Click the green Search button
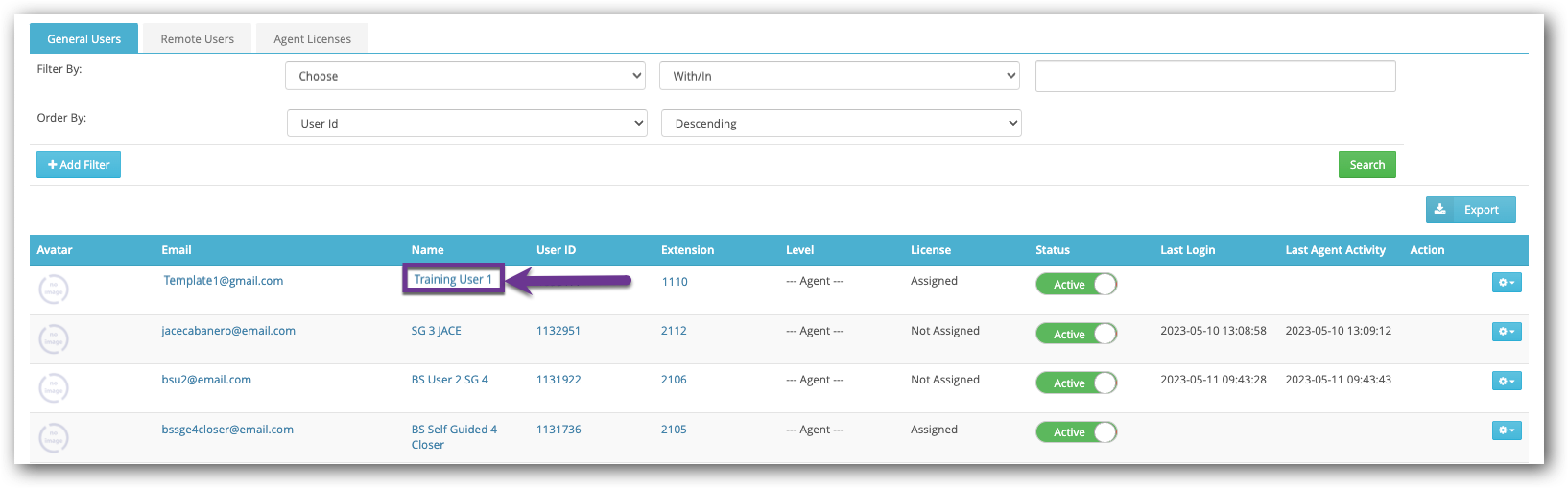The width and height of the screenshot is (1568, 488). [1366, 165]
